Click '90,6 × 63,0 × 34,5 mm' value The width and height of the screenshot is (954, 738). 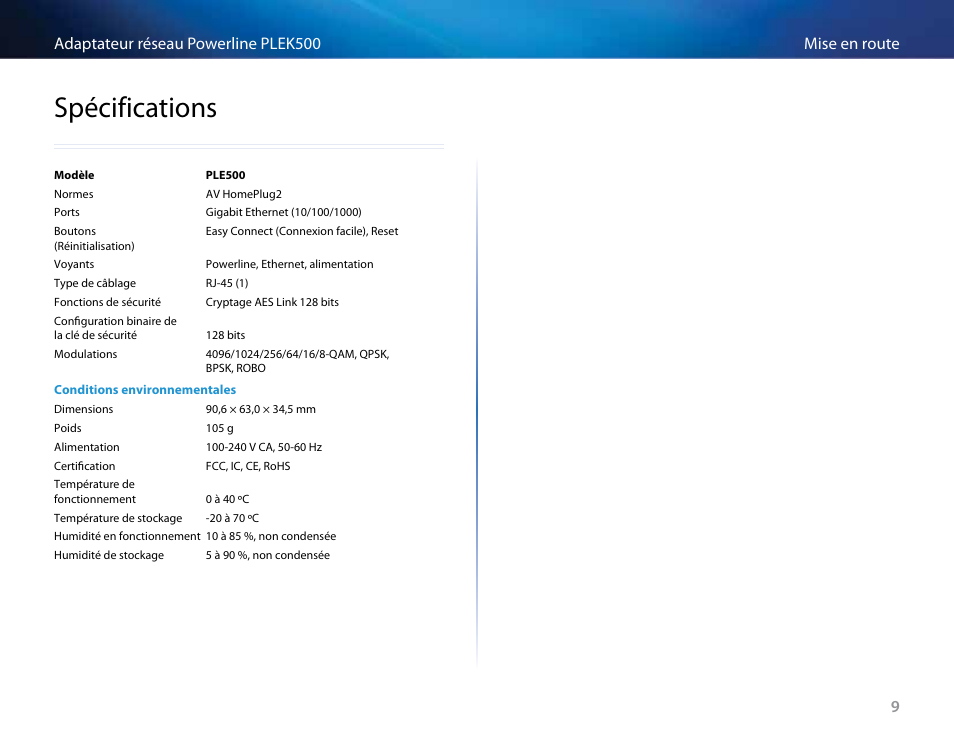260,409
